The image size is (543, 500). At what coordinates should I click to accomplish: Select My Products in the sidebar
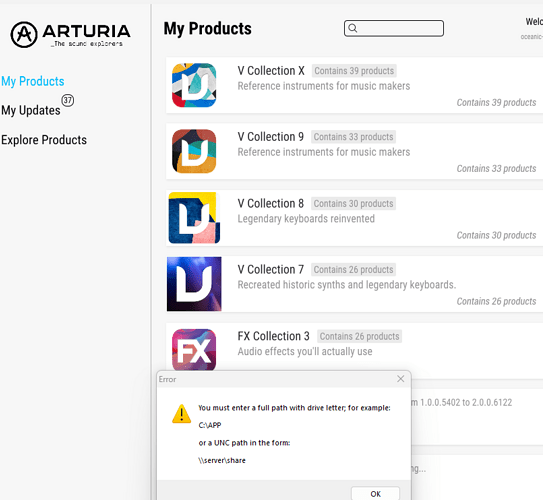pyautogui.click(x=33, y=81)
